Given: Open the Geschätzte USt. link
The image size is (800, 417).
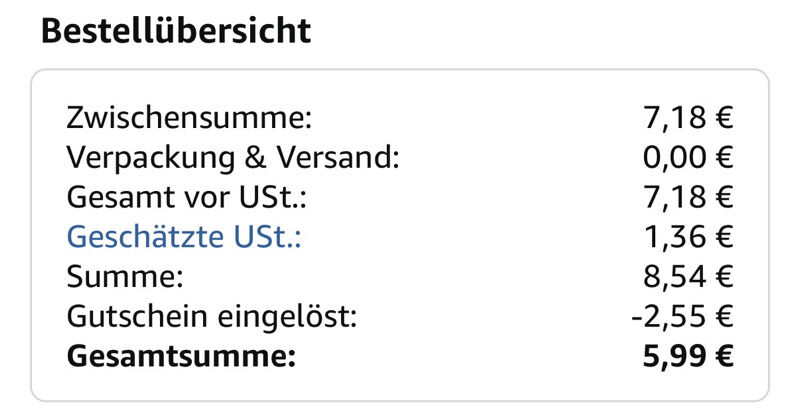Looking at the screenshot, I should click(183, 237).
